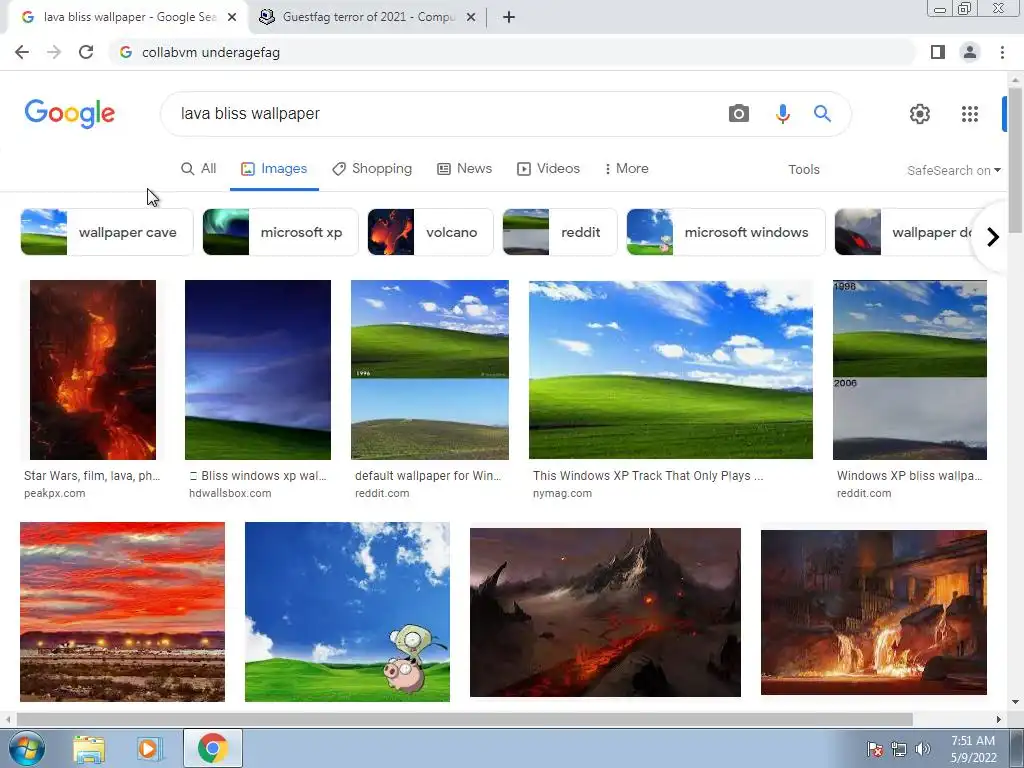
Task: Switch to News results
Action: tap(464, 168)
